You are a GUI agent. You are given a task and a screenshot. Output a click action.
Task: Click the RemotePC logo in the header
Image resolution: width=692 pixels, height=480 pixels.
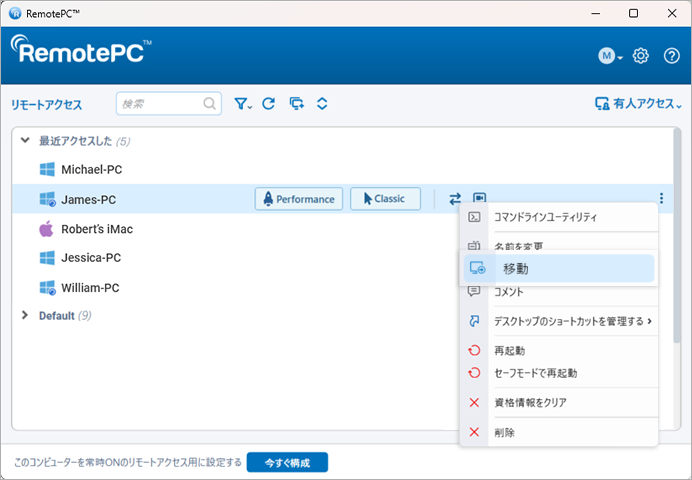click(x=81, y=49)
